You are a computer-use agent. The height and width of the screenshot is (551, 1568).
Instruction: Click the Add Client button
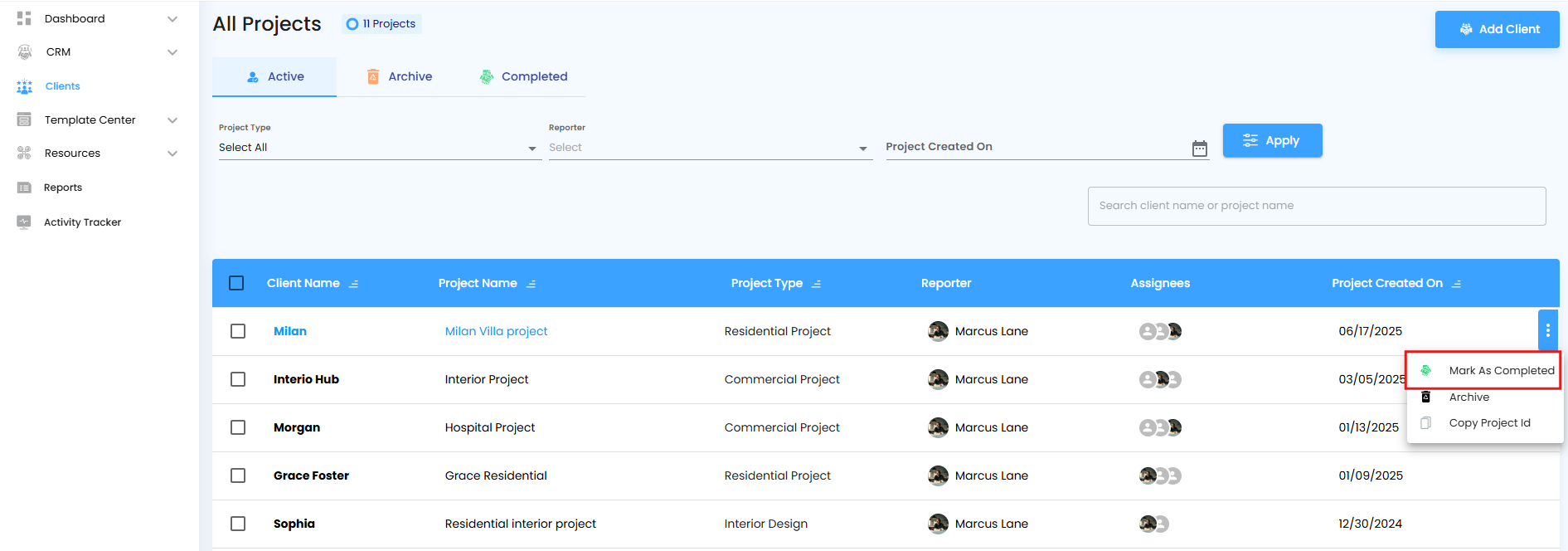click(1497, 29)
